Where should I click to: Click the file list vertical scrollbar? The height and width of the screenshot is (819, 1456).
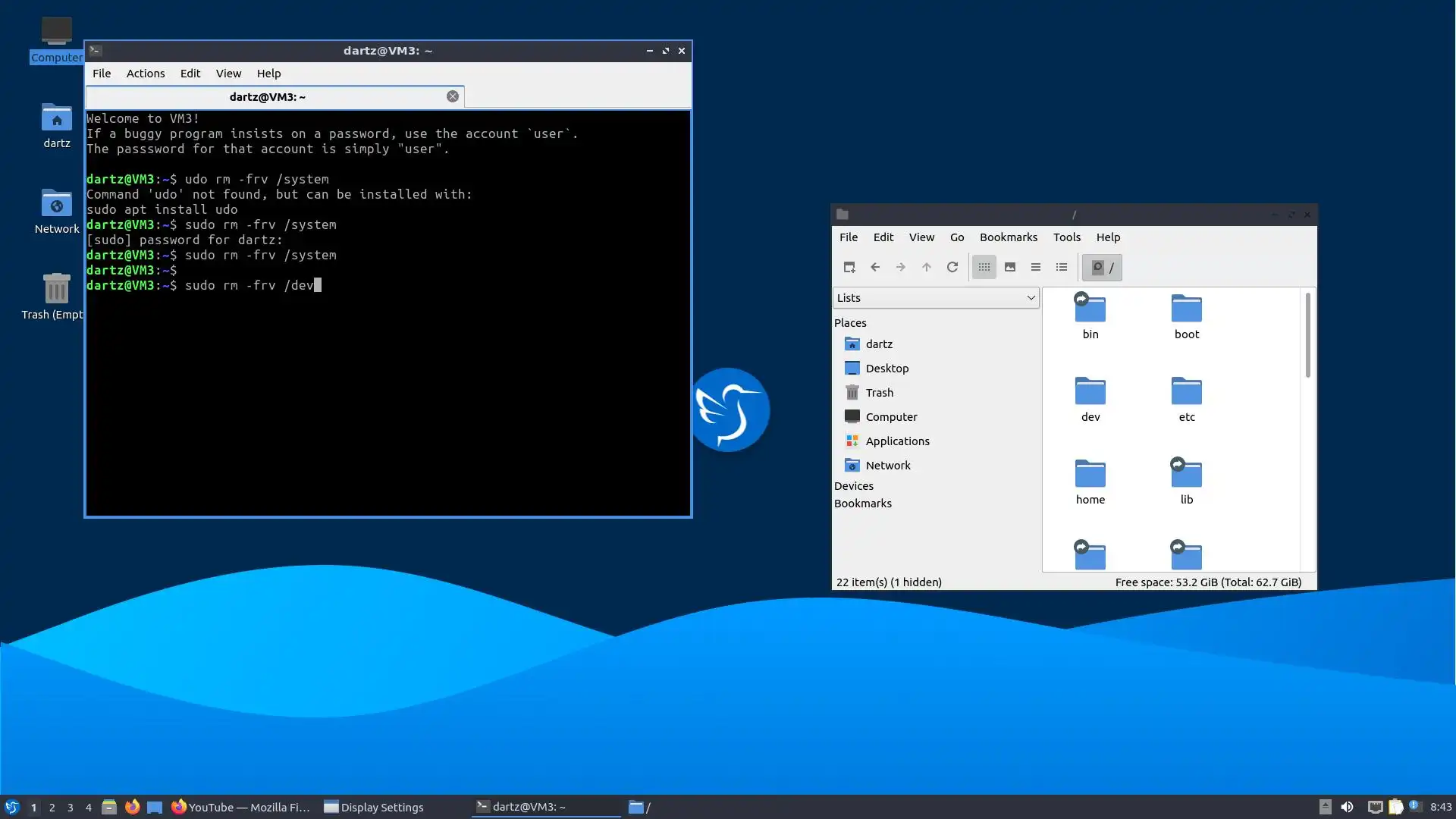click(x=1307, y=335)
